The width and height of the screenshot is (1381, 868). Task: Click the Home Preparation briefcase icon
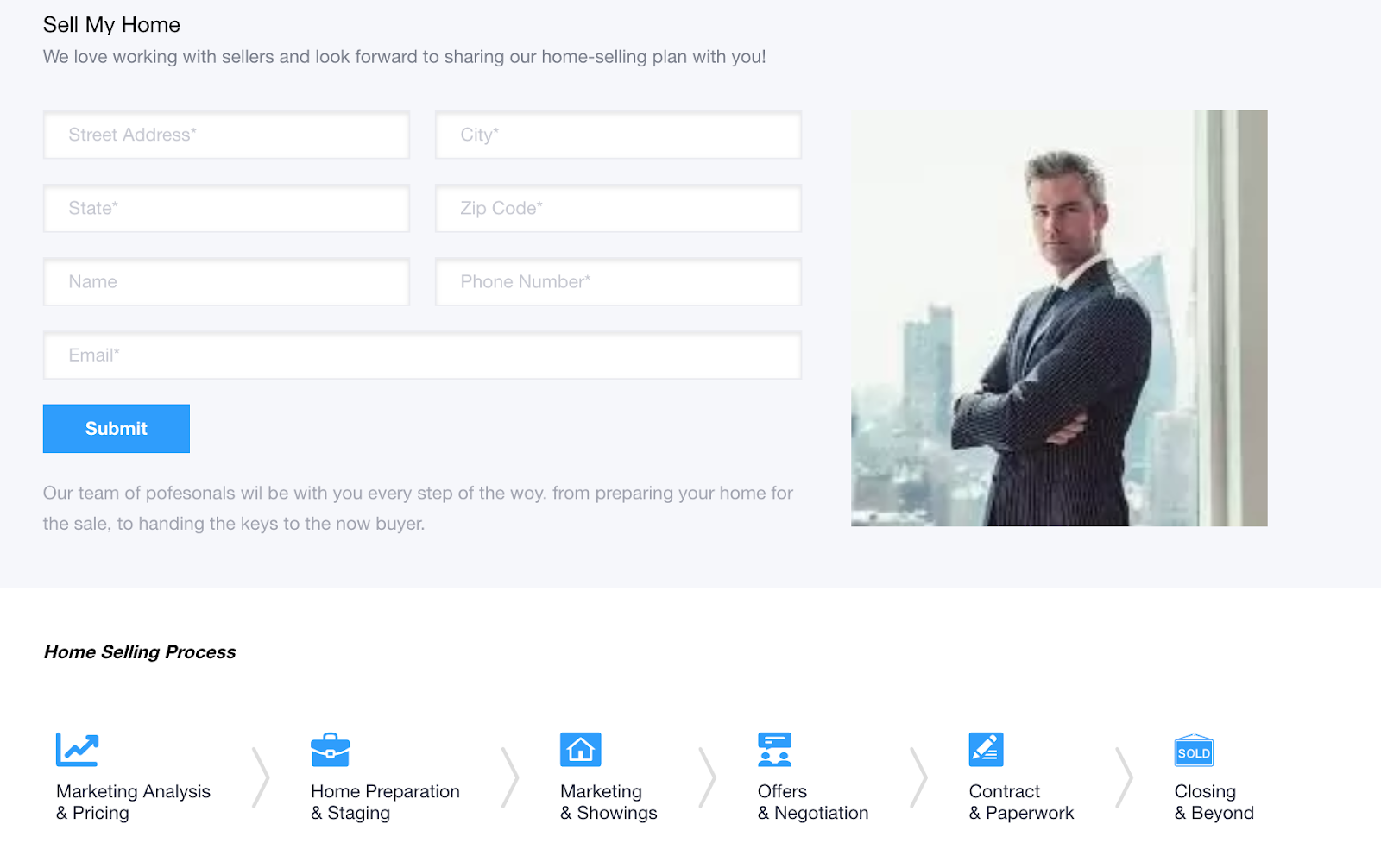(x=330, y=750)
